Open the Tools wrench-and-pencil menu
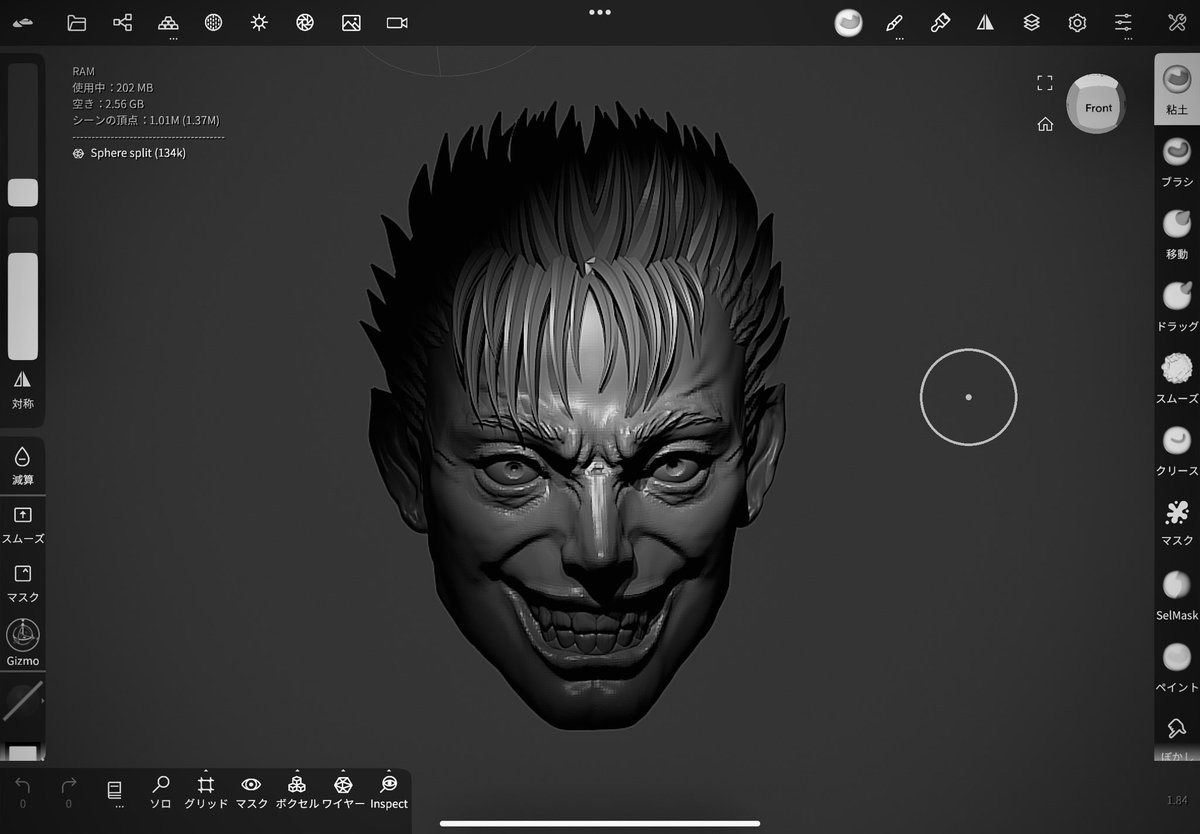Viewport: 1200px width, 834px height. (x=1177, y=23)
